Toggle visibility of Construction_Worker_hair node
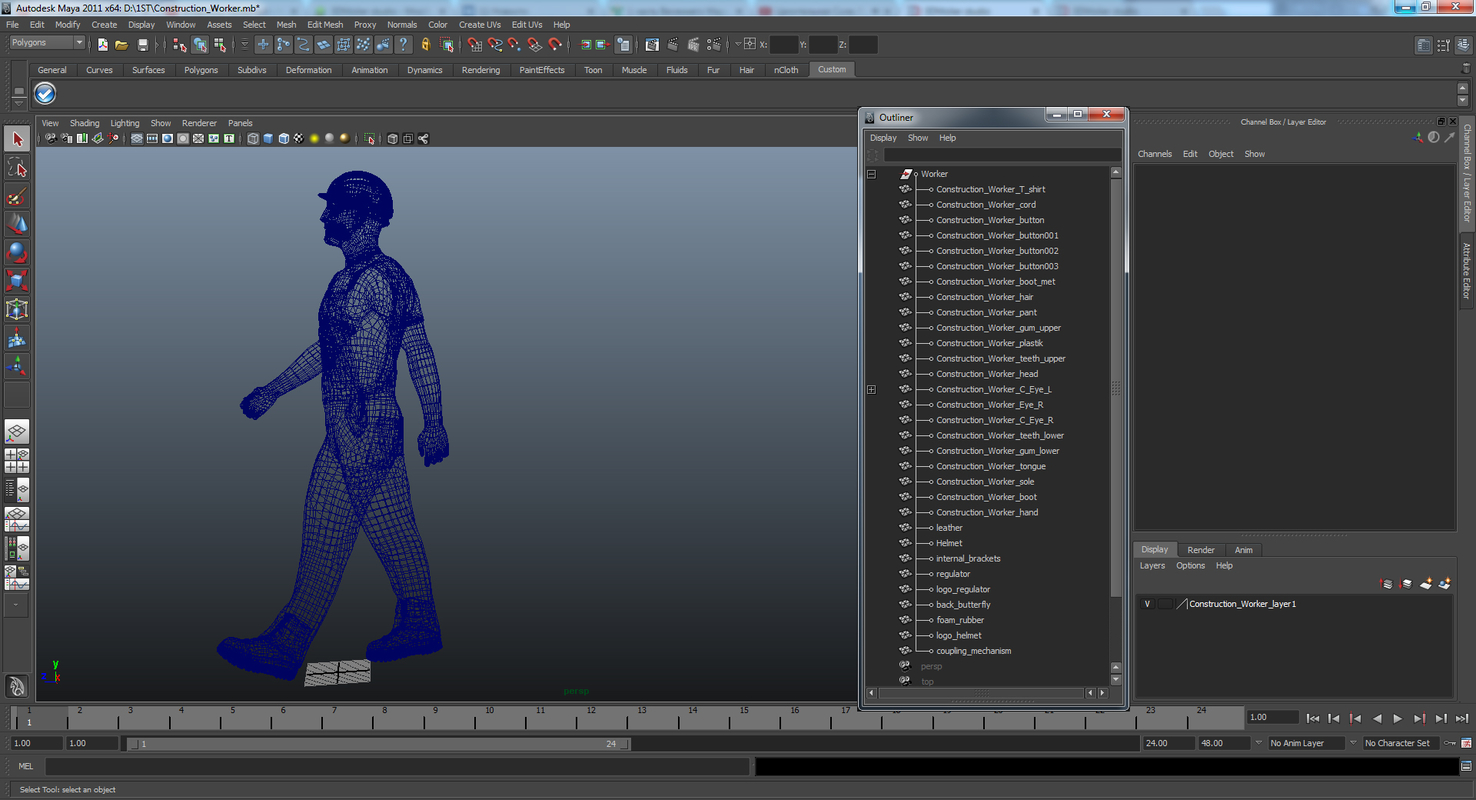Viewport: 1476px width, 800px height. (x=905, y=296)
